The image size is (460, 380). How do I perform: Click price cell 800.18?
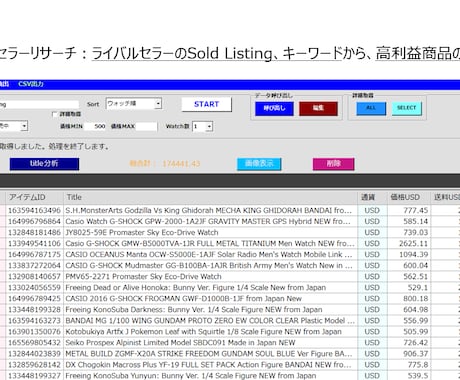pyautogui.click(x=409, y=298)
